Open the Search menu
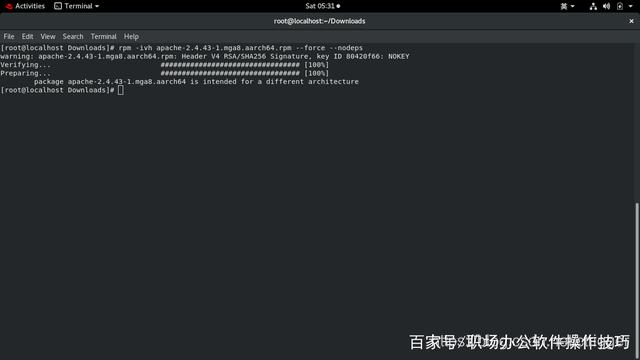Image resolution: width=640 pixels, height=360 pixels. [73, 36]
